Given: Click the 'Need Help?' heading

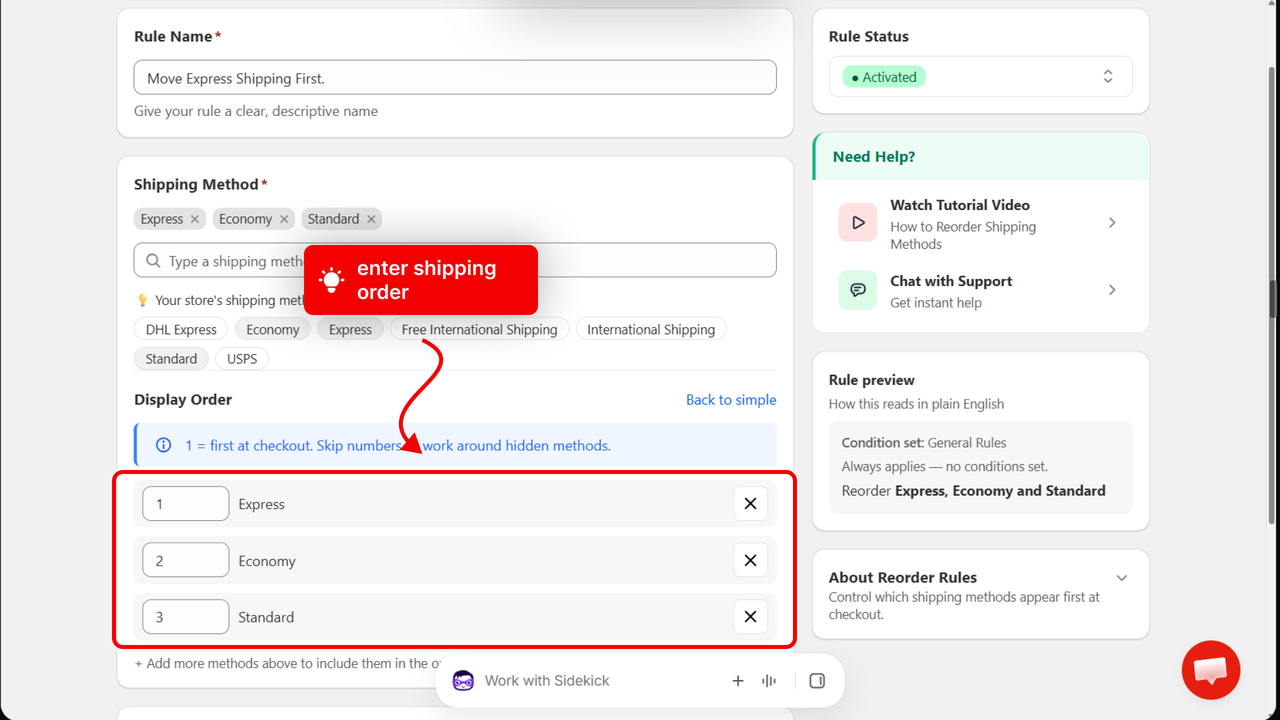Looking at the screenshot, I should (x=874, y=157).
